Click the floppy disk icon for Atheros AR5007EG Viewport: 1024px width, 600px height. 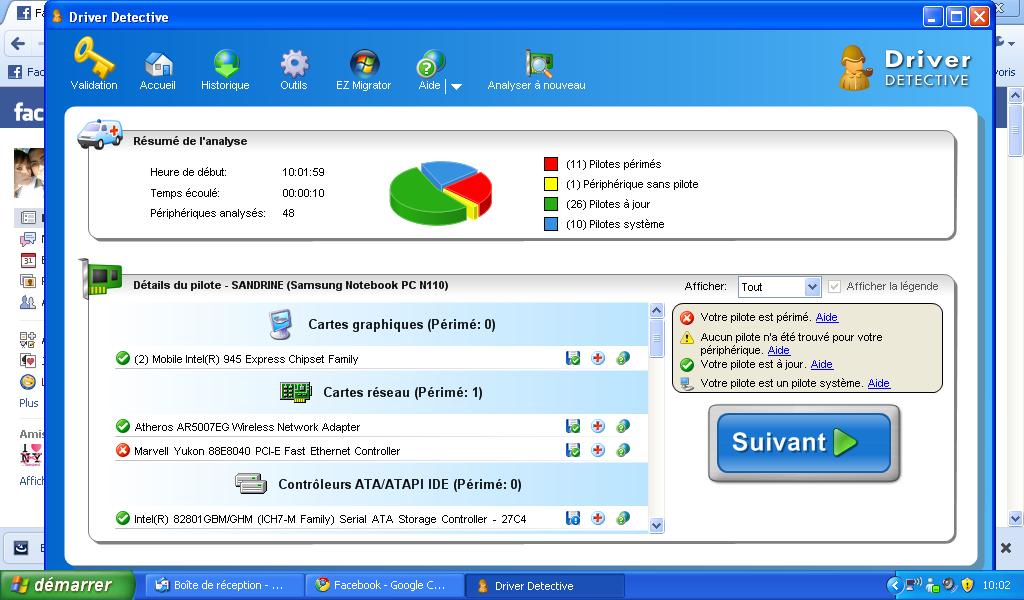pos(573,426)
